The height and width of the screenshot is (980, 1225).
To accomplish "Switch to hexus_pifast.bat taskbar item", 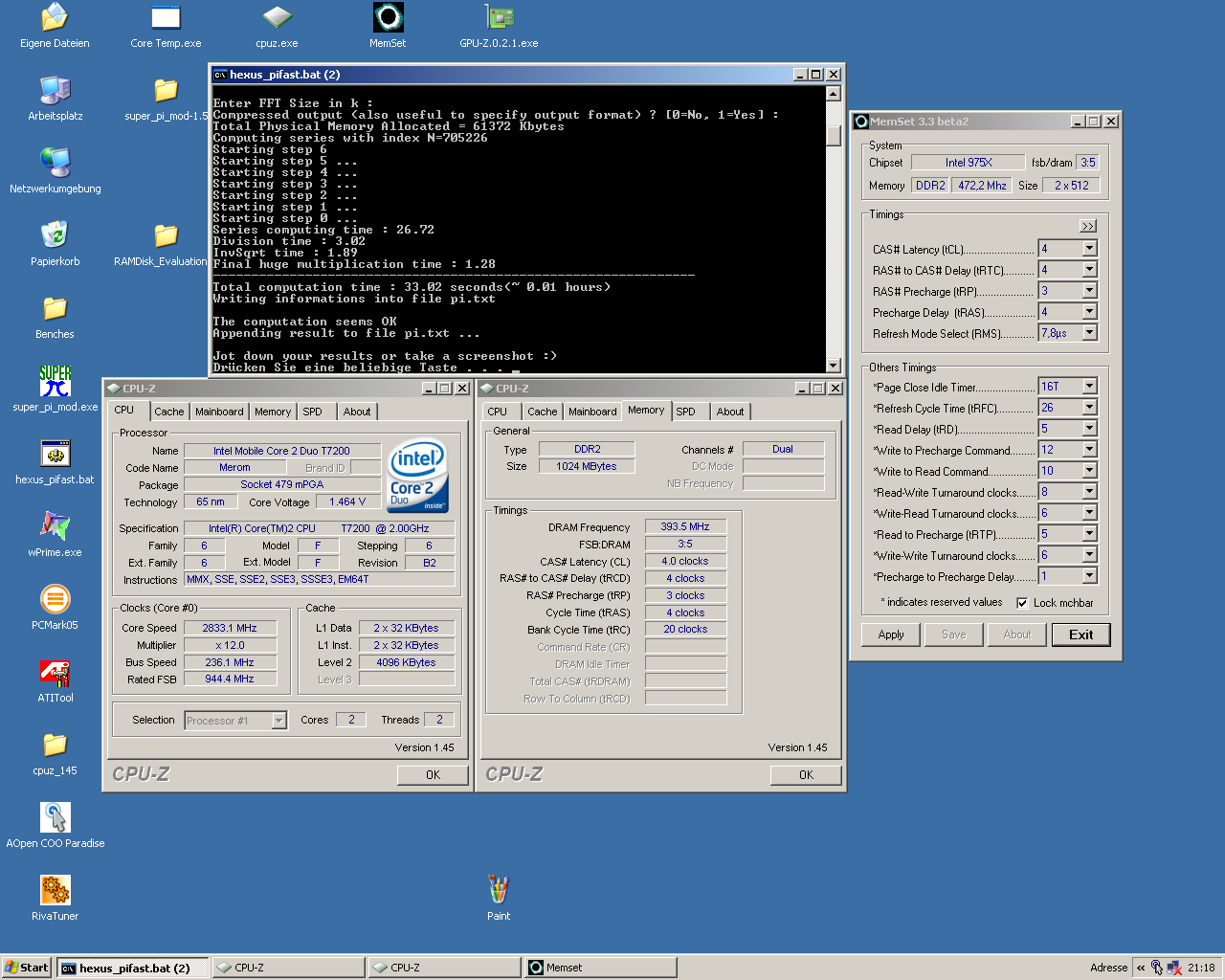I will tap(132, 968).
